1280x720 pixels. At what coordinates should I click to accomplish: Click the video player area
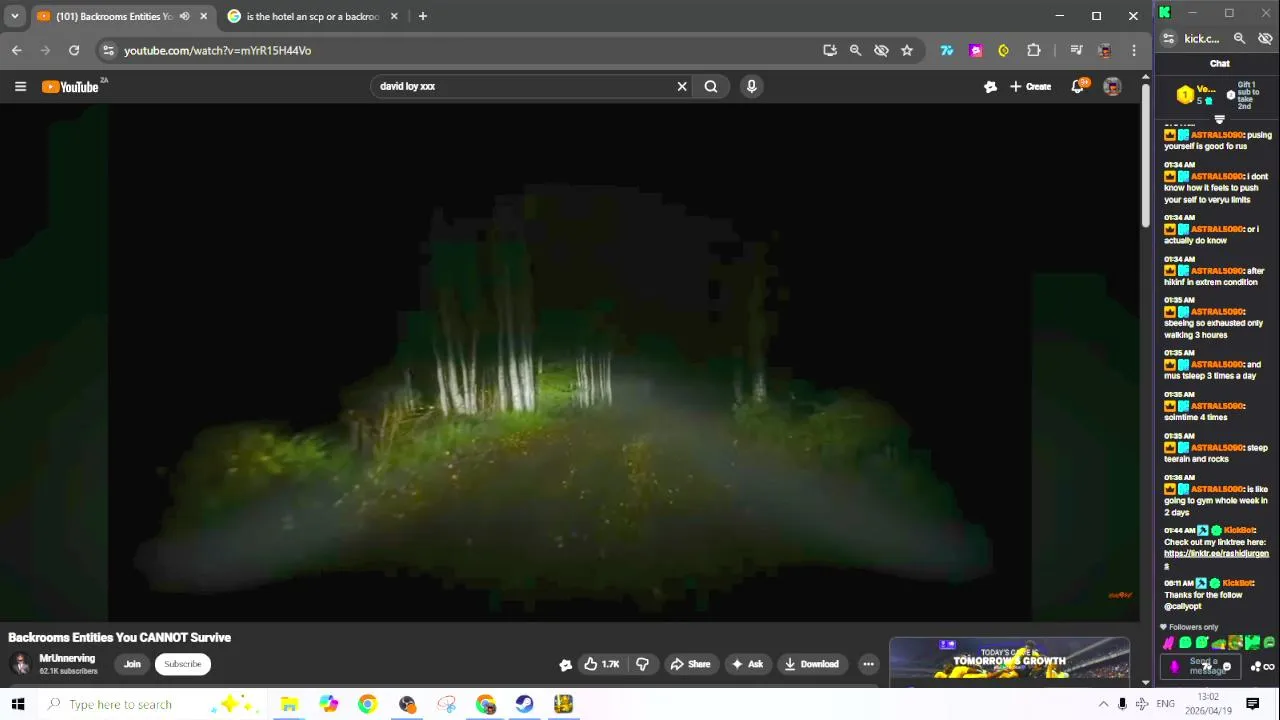[570, 360]
